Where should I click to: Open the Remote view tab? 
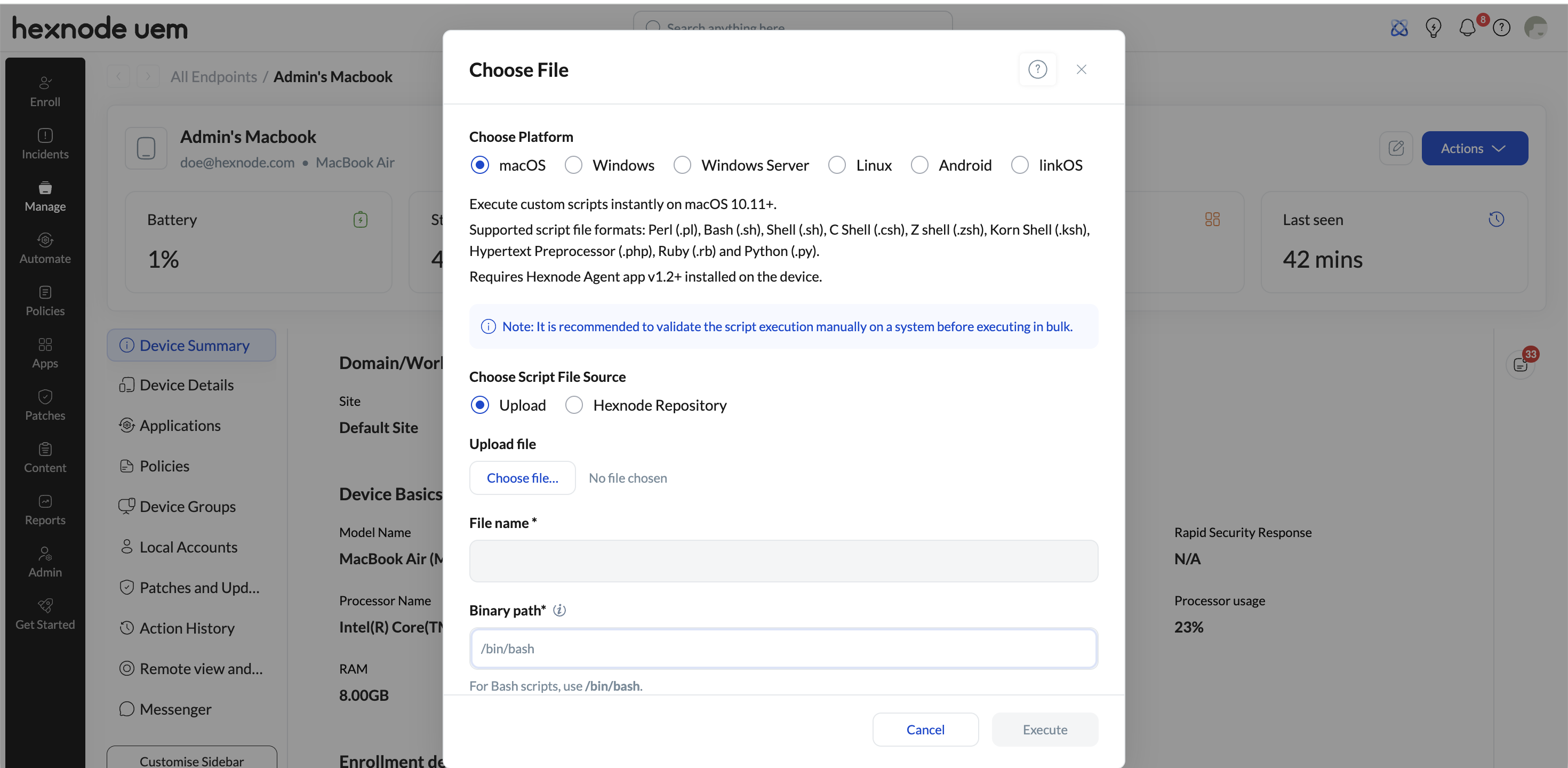191,668
